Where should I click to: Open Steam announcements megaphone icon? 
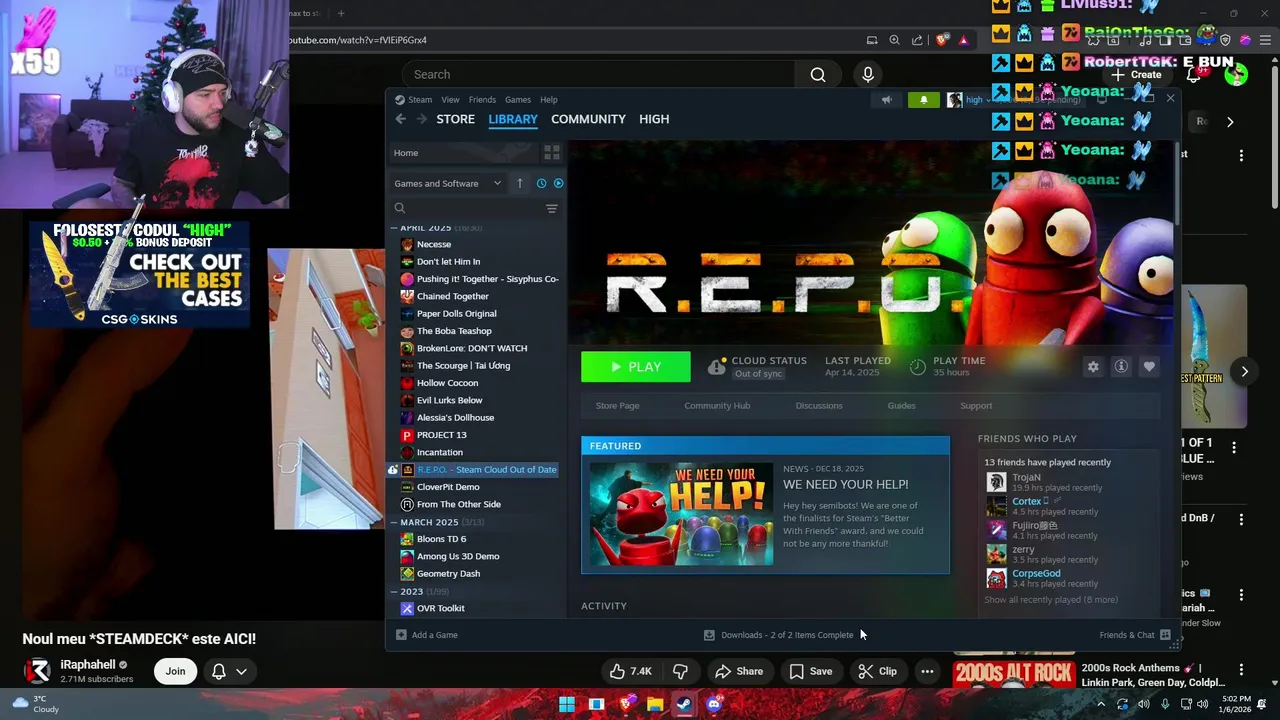click(x=886, y=100)
